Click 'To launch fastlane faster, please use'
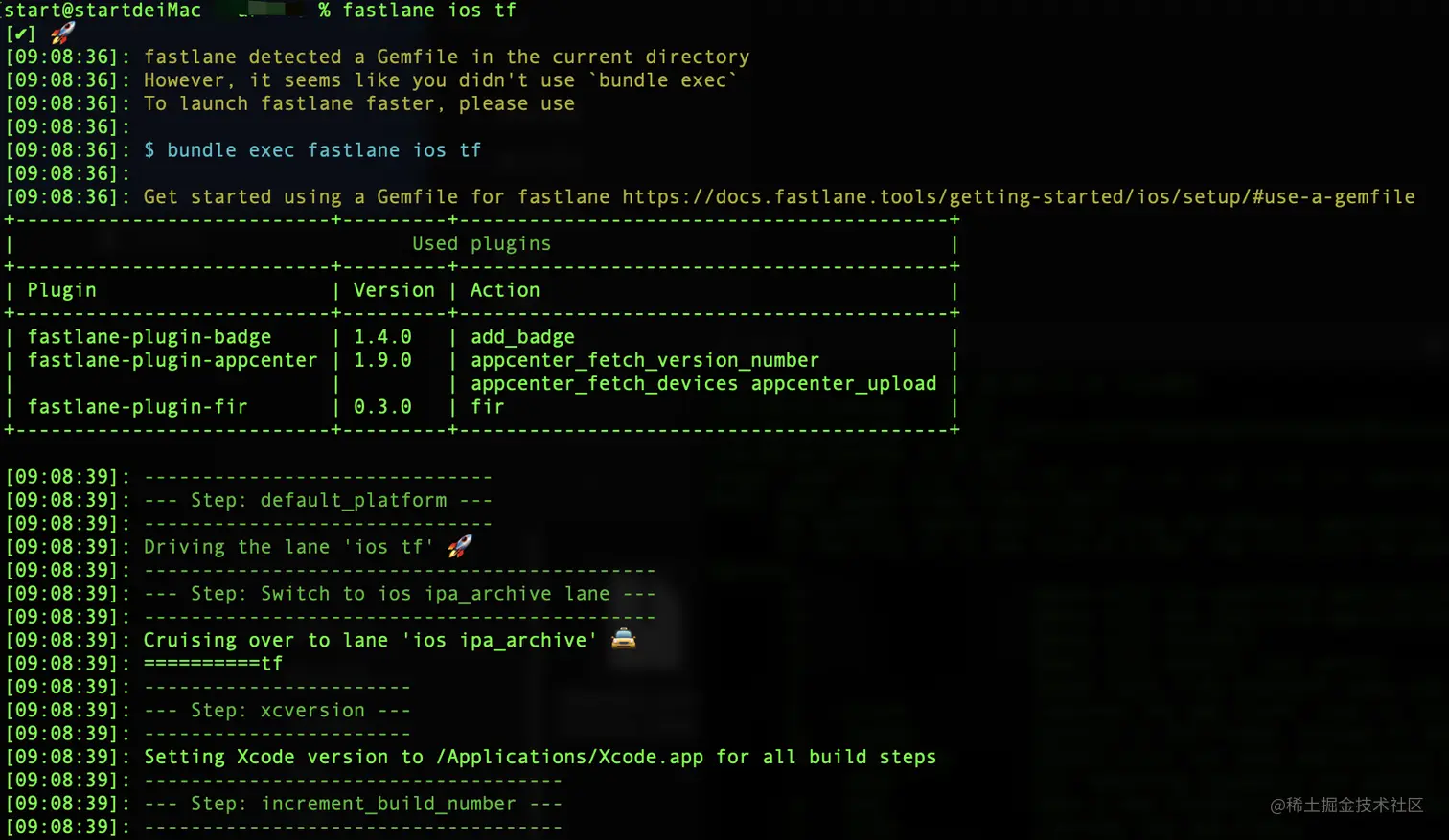 pos(359,103)
